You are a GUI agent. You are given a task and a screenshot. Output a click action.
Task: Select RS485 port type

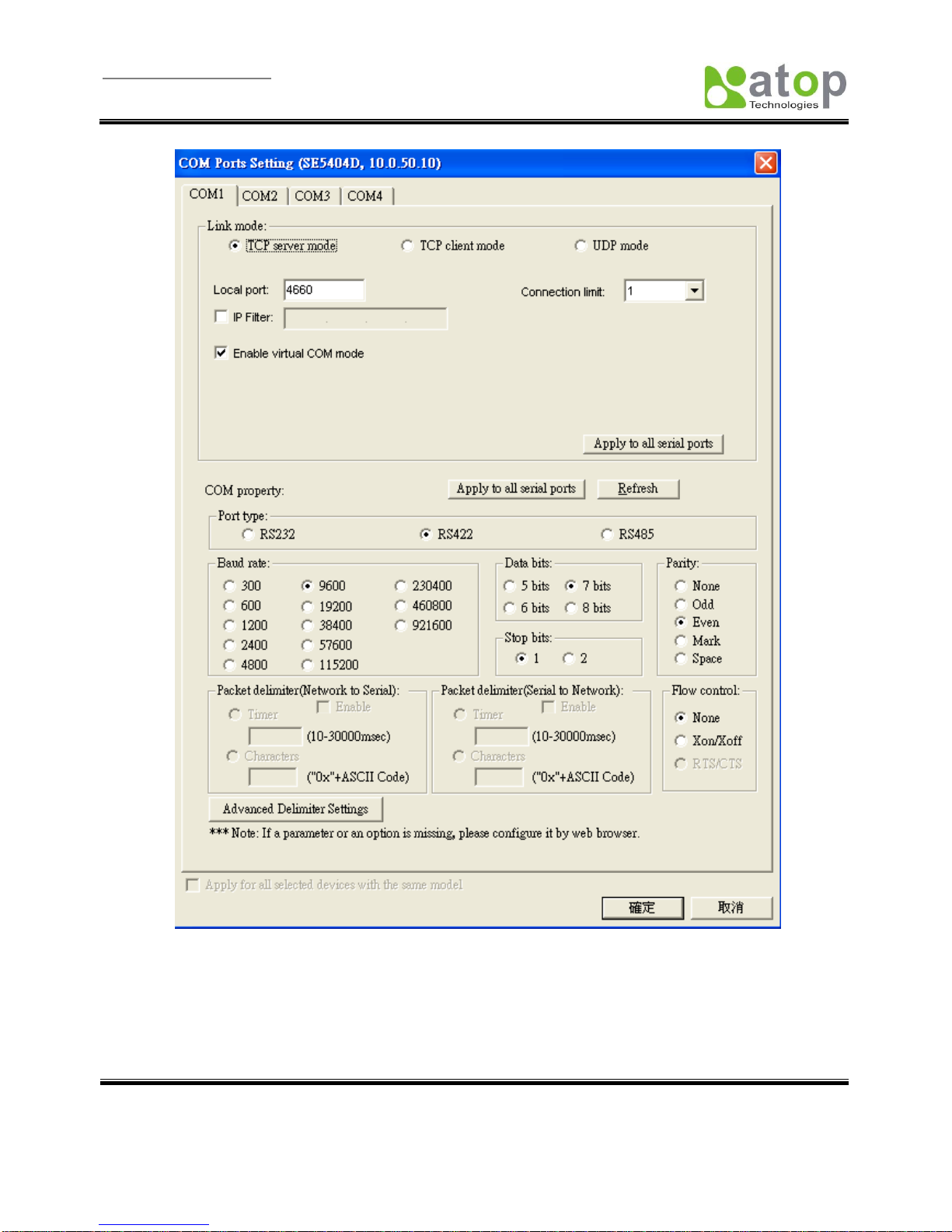click(x=606, y=534)
